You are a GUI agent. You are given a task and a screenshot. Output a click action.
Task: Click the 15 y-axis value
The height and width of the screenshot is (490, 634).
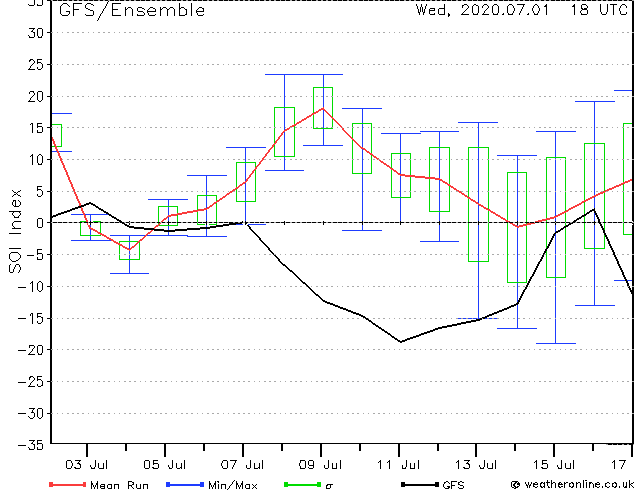coord(35,128)
